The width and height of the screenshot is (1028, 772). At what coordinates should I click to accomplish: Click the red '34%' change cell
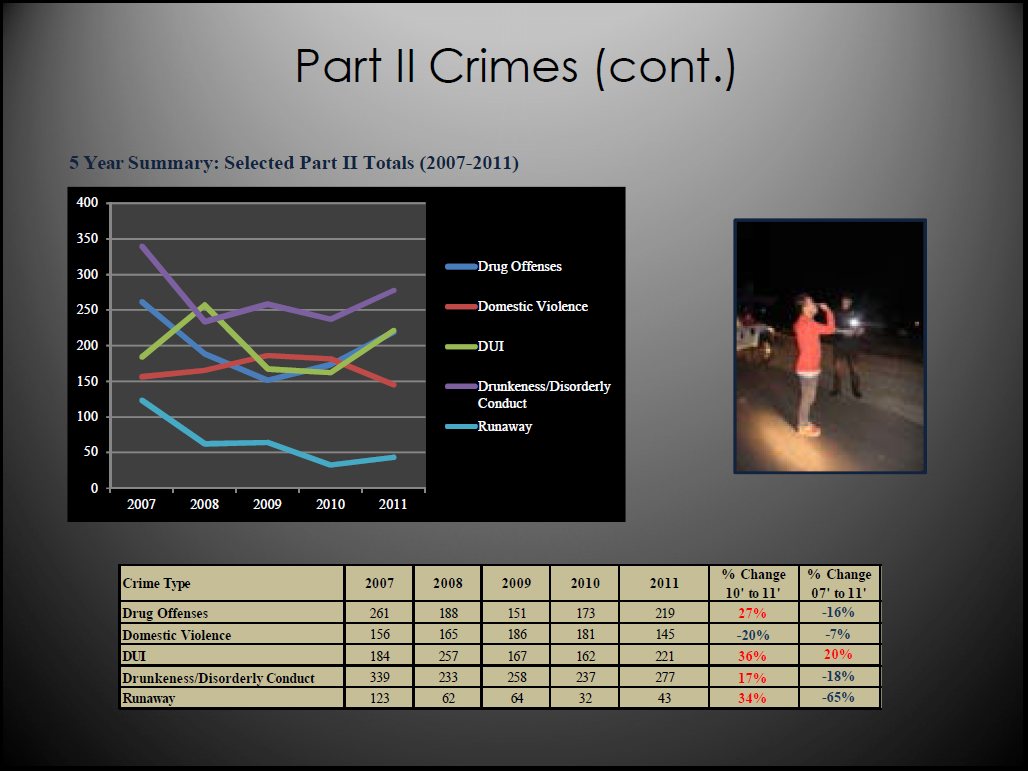[752, 698]
